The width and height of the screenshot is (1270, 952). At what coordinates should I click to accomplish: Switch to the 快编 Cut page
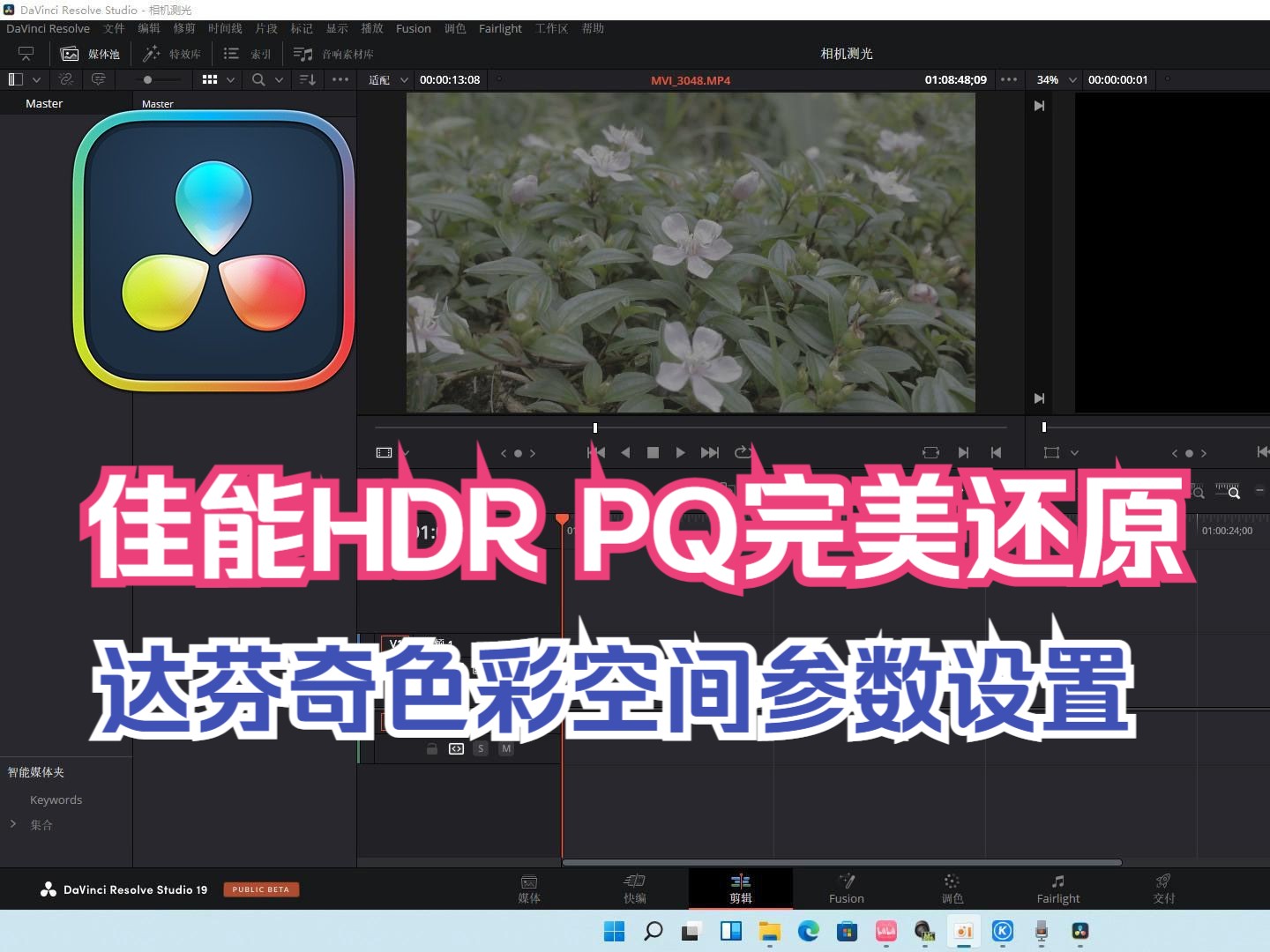[635, 889]
